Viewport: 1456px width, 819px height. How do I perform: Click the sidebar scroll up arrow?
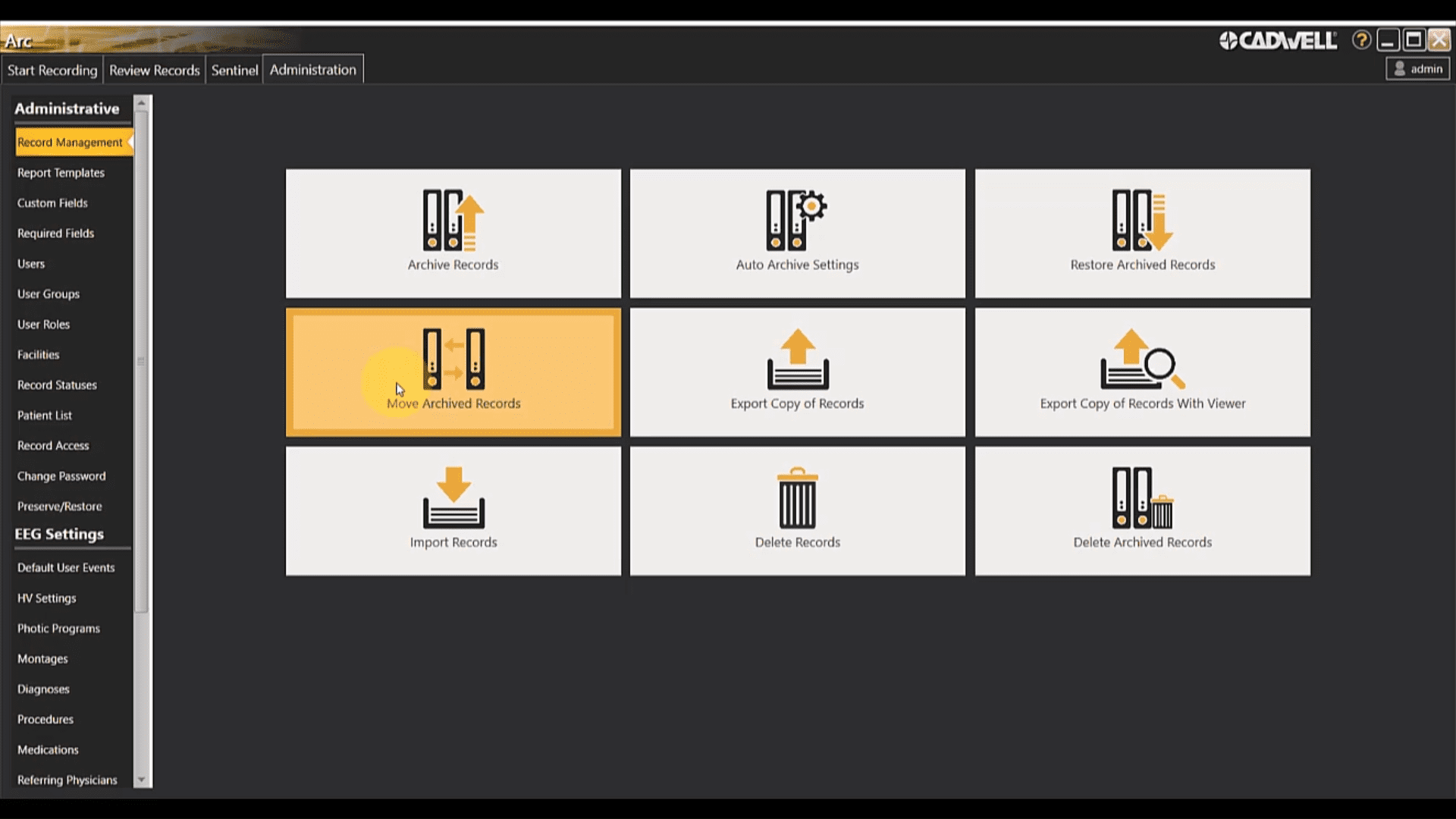tap(142, 103)
